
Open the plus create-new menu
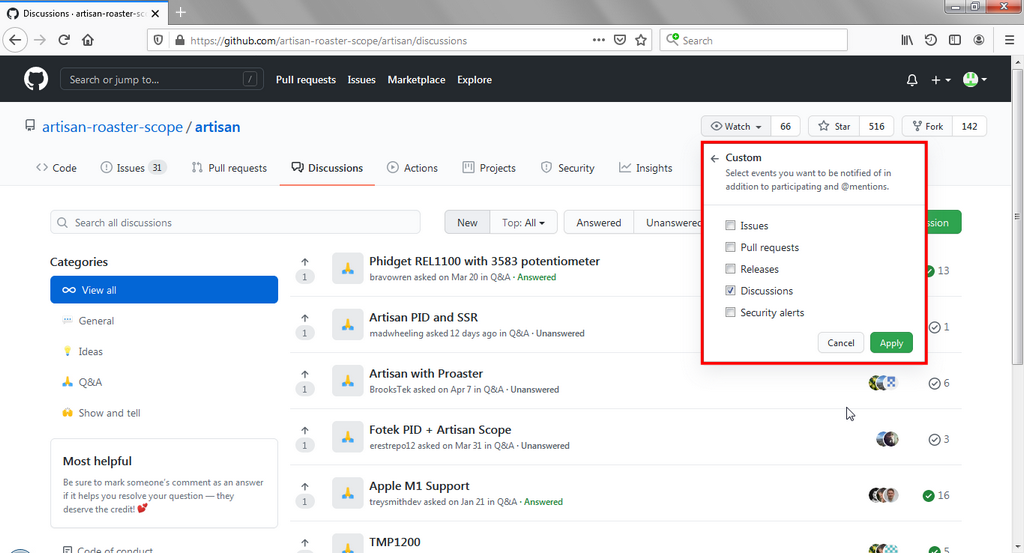940,80
